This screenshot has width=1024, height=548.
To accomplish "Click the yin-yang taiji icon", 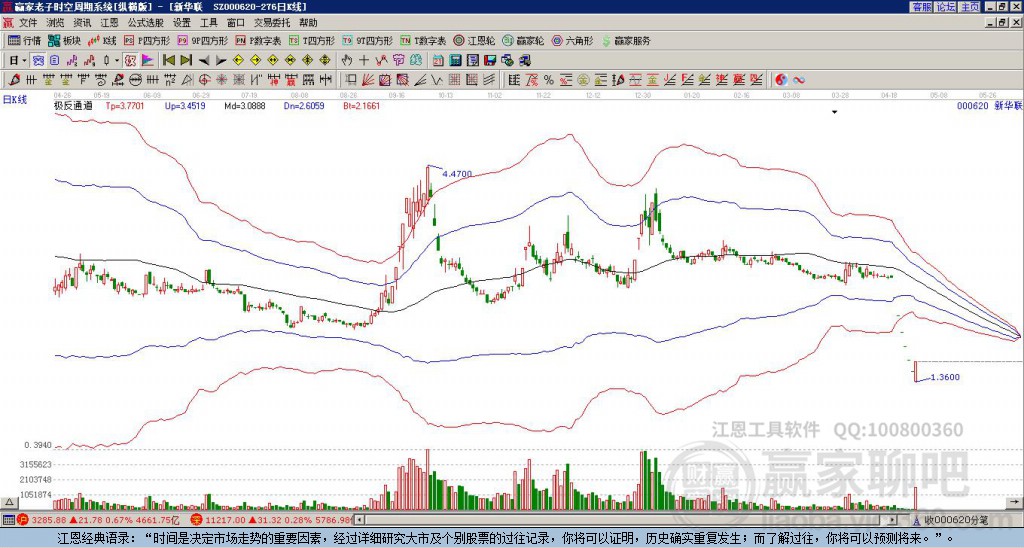I will 781,80.
